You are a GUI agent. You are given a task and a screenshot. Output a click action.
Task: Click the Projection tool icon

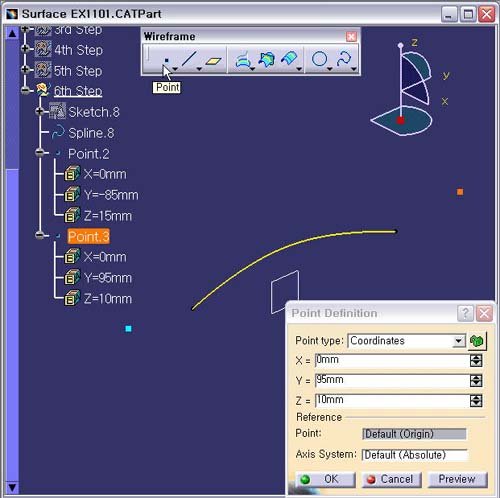243,59
